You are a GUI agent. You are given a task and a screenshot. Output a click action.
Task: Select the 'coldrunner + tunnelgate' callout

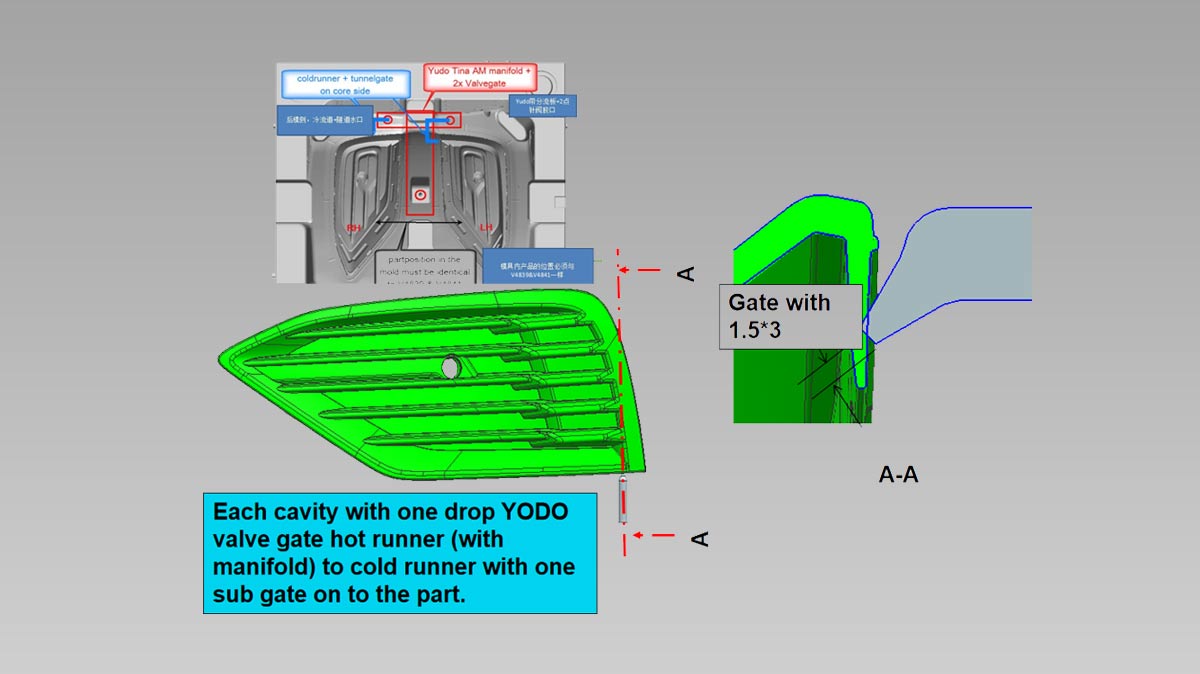(x=345, y=83)
